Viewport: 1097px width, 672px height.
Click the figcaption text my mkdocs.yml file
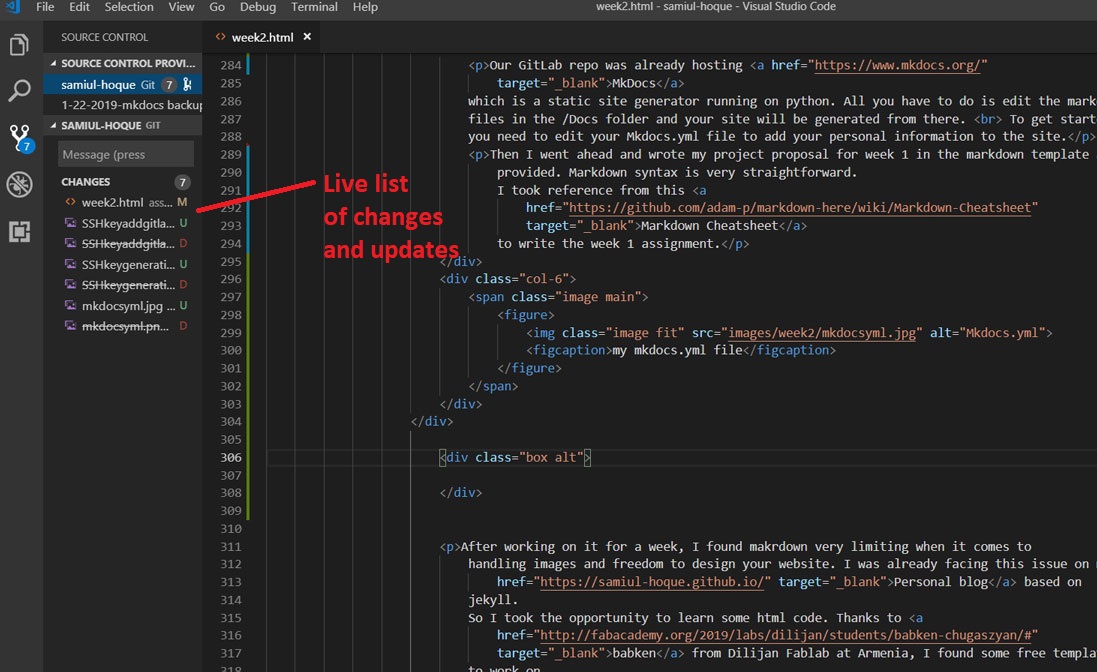677,350
